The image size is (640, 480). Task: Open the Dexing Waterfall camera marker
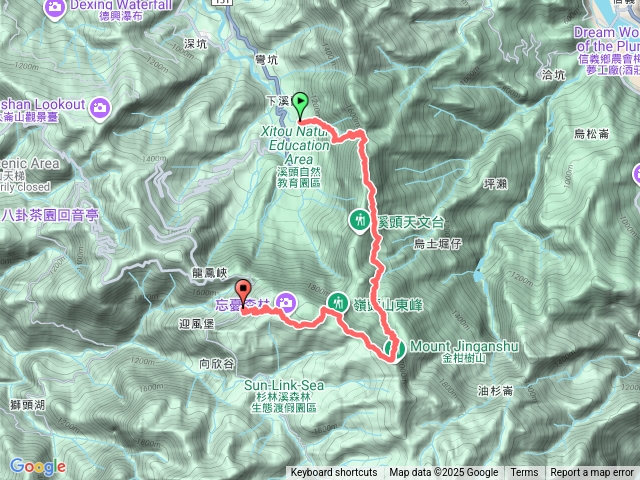[x=55, y=8]
